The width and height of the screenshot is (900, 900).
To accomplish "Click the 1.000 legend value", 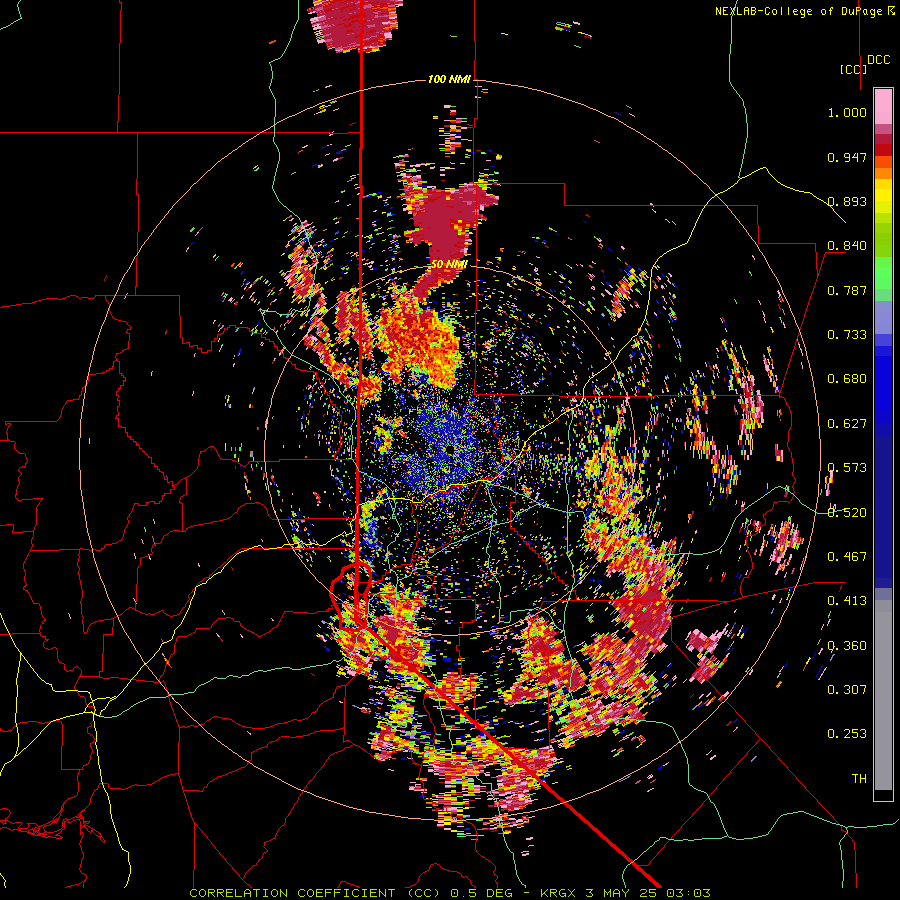I will pyautogui.click(x=847, y=112).
